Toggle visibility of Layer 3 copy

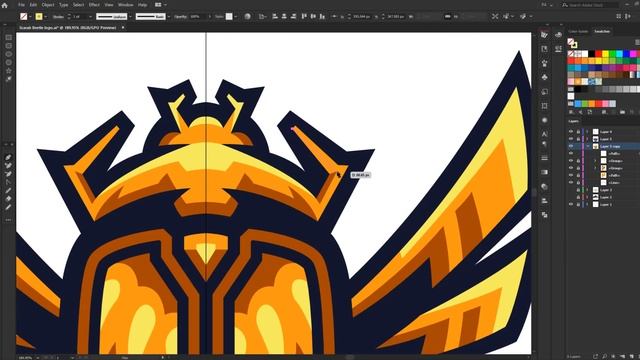tap(571, 146)
